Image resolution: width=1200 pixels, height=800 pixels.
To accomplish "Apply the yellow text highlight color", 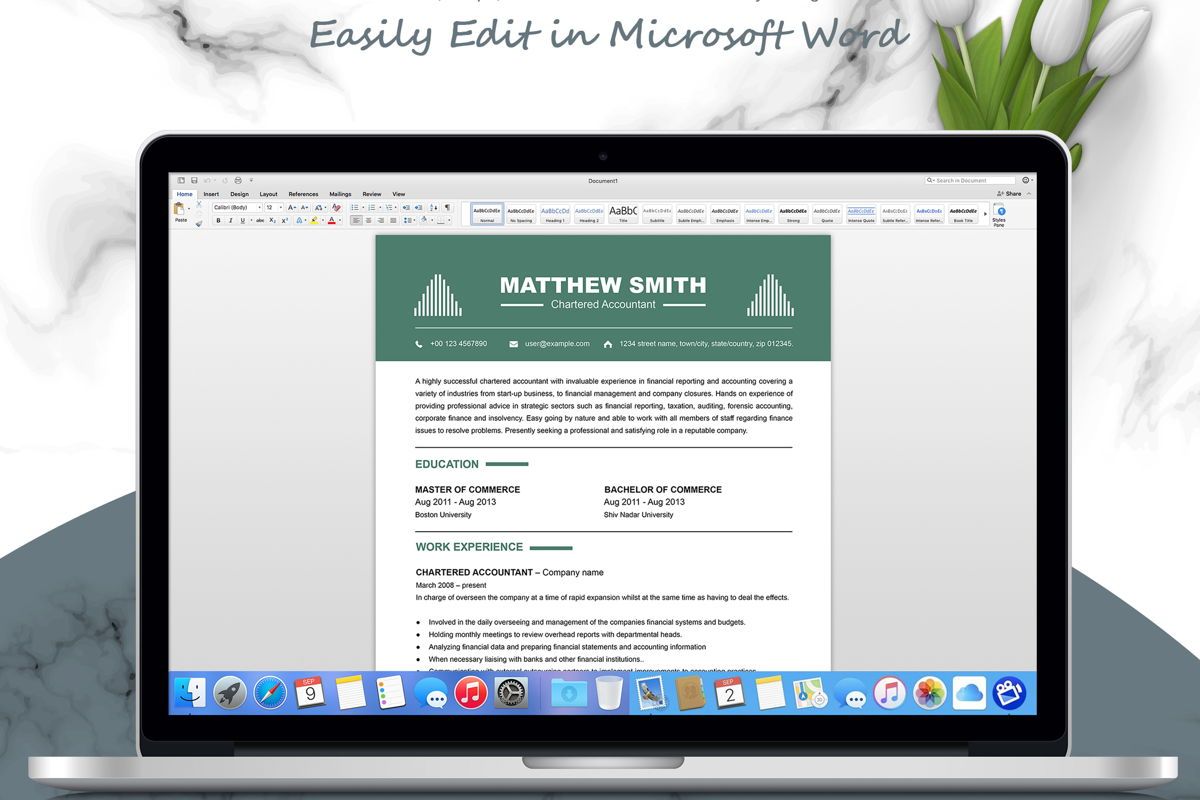I will [314, 220].
